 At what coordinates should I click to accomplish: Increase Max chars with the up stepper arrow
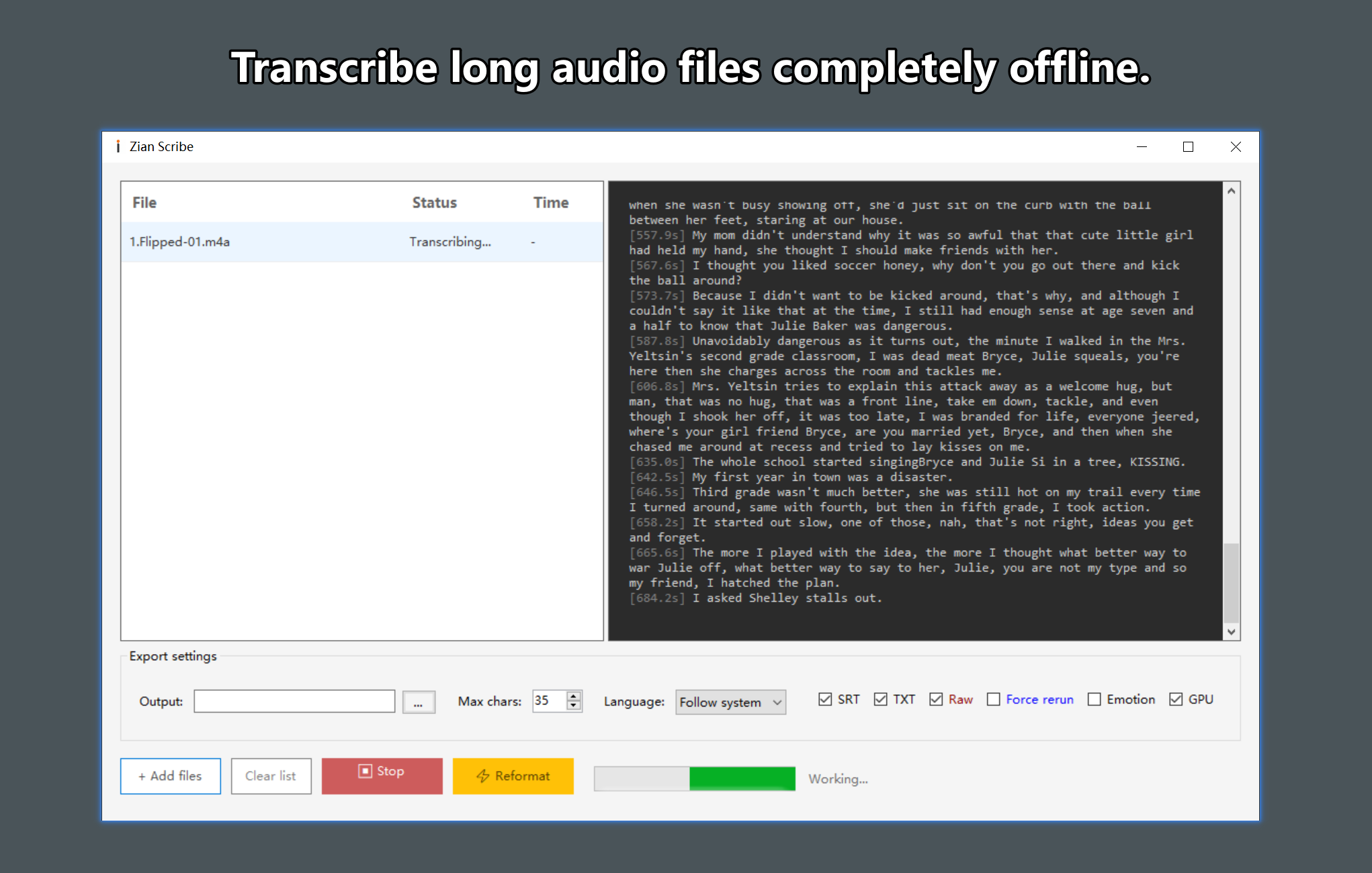573,697
